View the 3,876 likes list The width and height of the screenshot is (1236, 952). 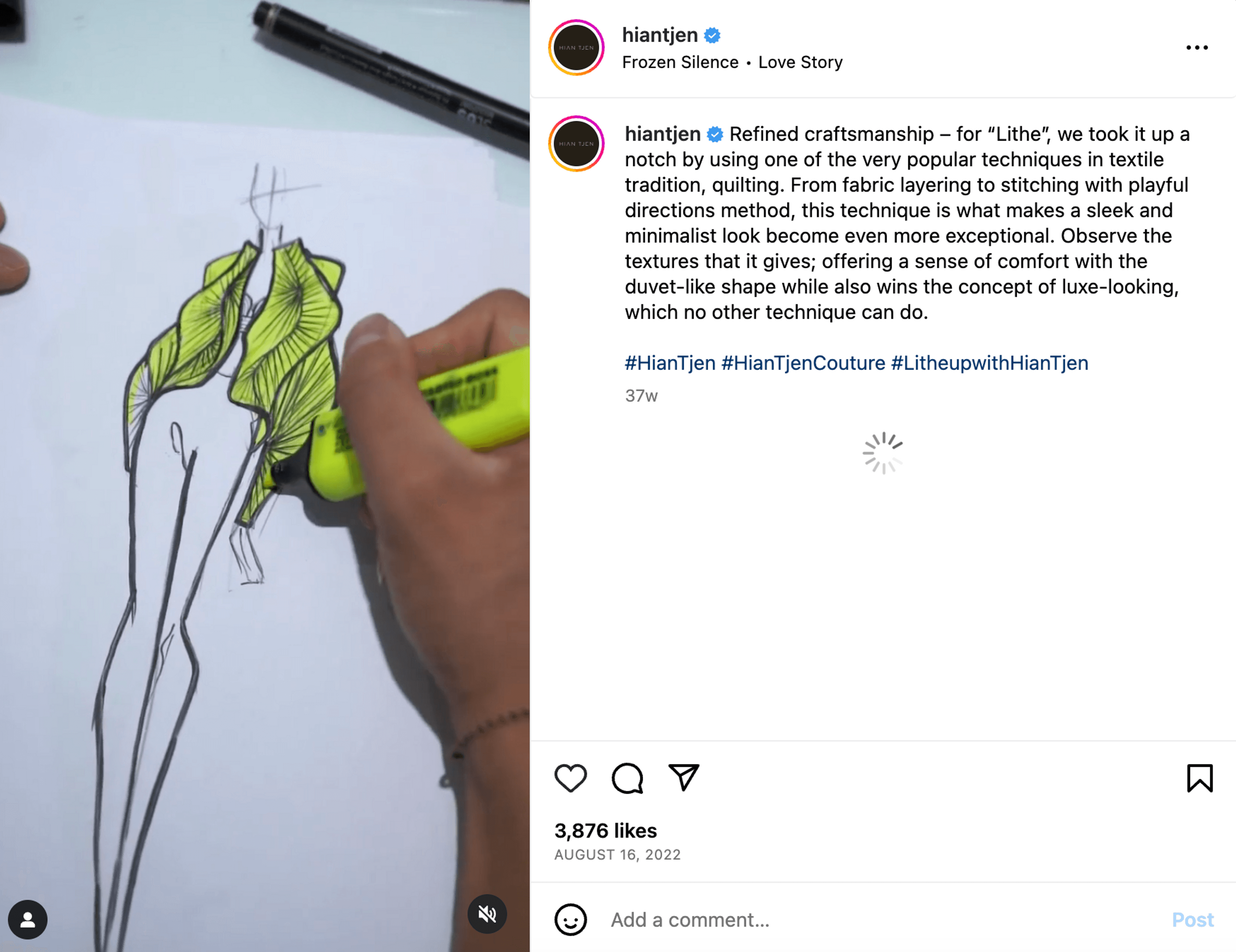coord(605,830)
